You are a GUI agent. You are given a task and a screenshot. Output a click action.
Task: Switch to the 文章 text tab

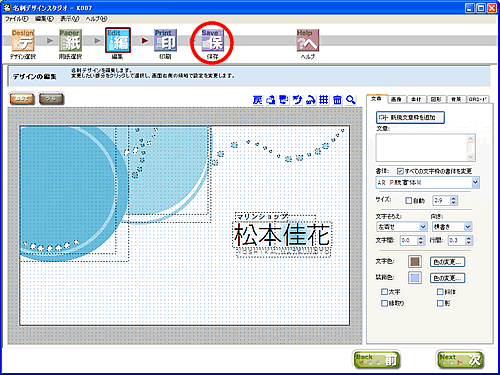pos(377,99)
